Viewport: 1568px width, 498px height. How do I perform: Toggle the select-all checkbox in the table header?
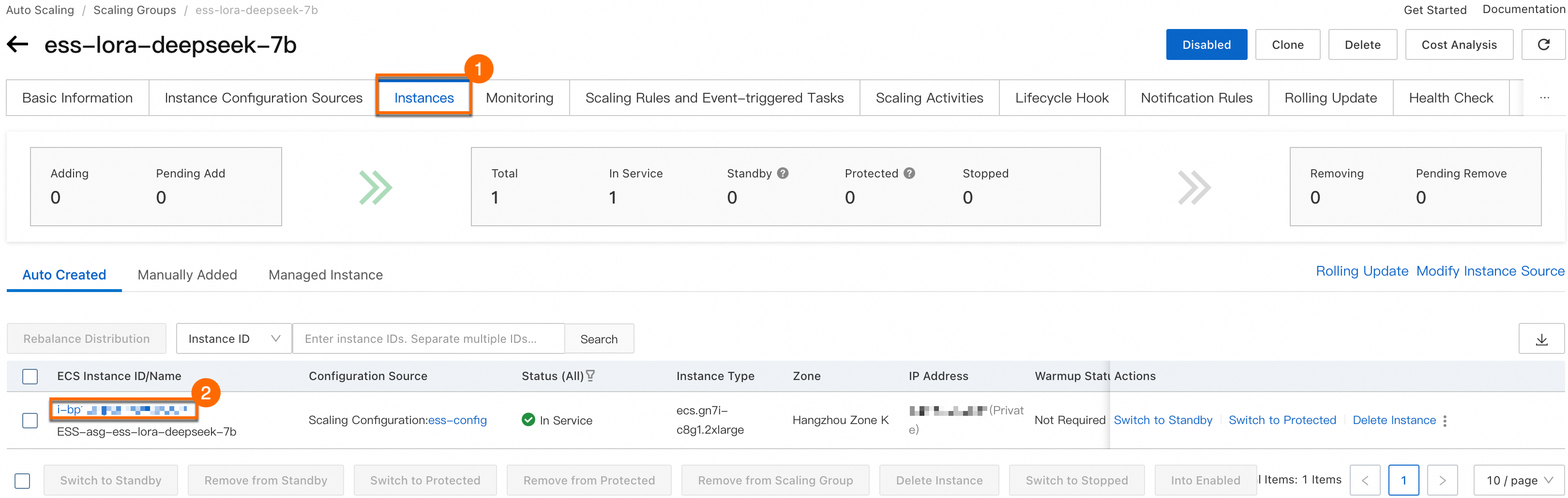[30, 376]
